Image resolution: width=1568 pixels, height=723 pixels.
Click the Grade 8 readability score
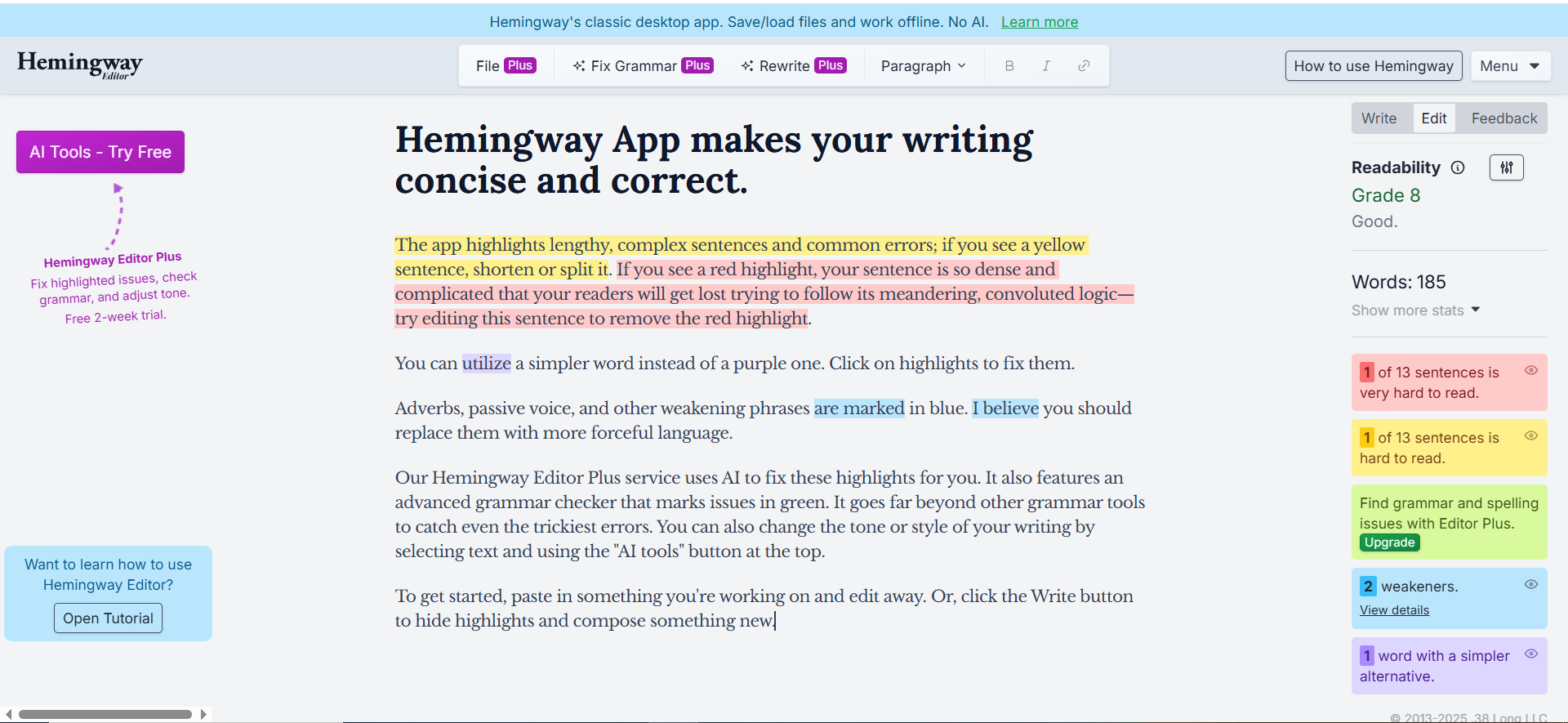[x=1386, y=195]
